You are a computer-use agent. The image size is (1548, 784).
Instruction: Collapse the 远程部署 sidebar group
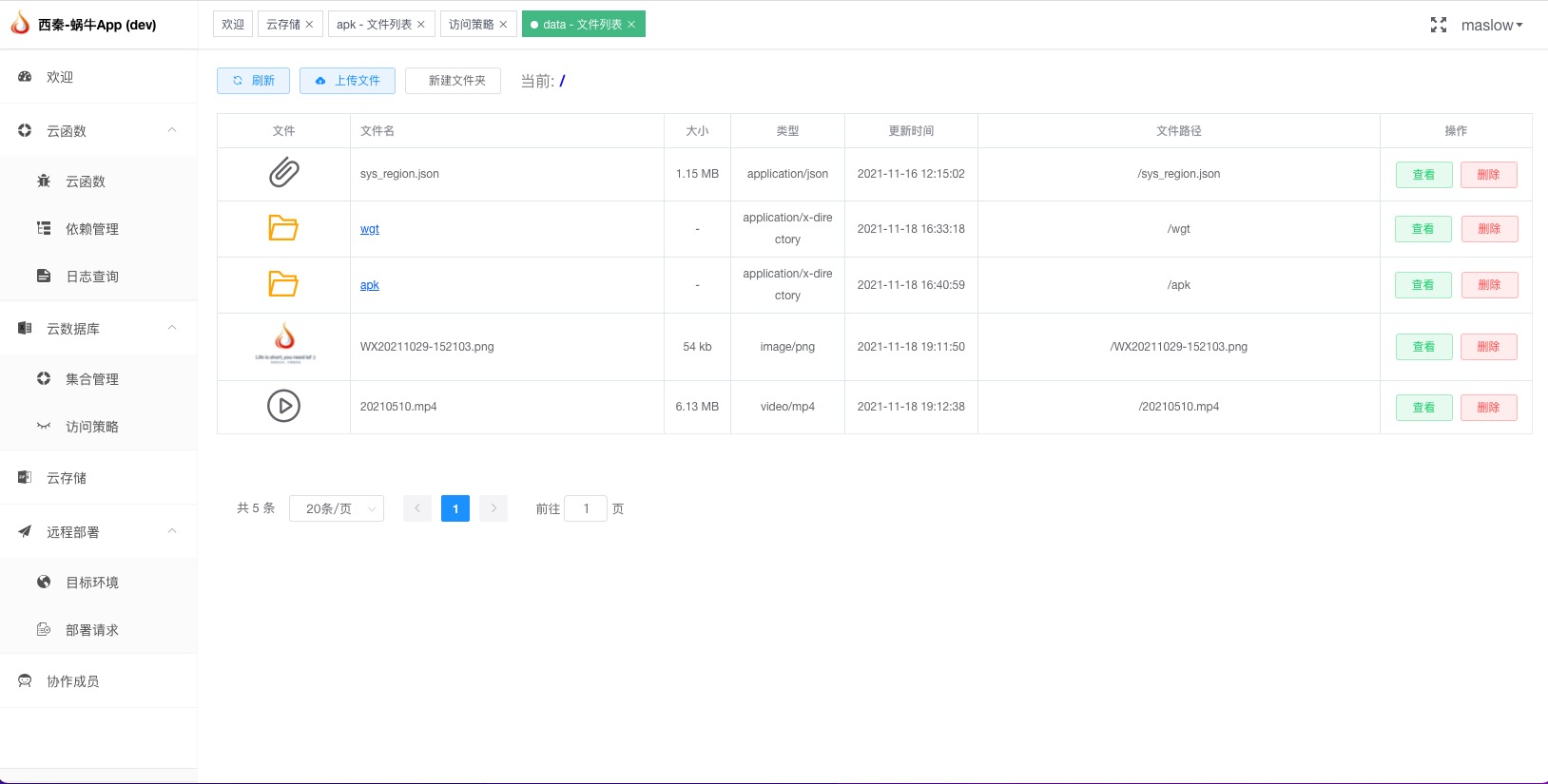point(172,531)
